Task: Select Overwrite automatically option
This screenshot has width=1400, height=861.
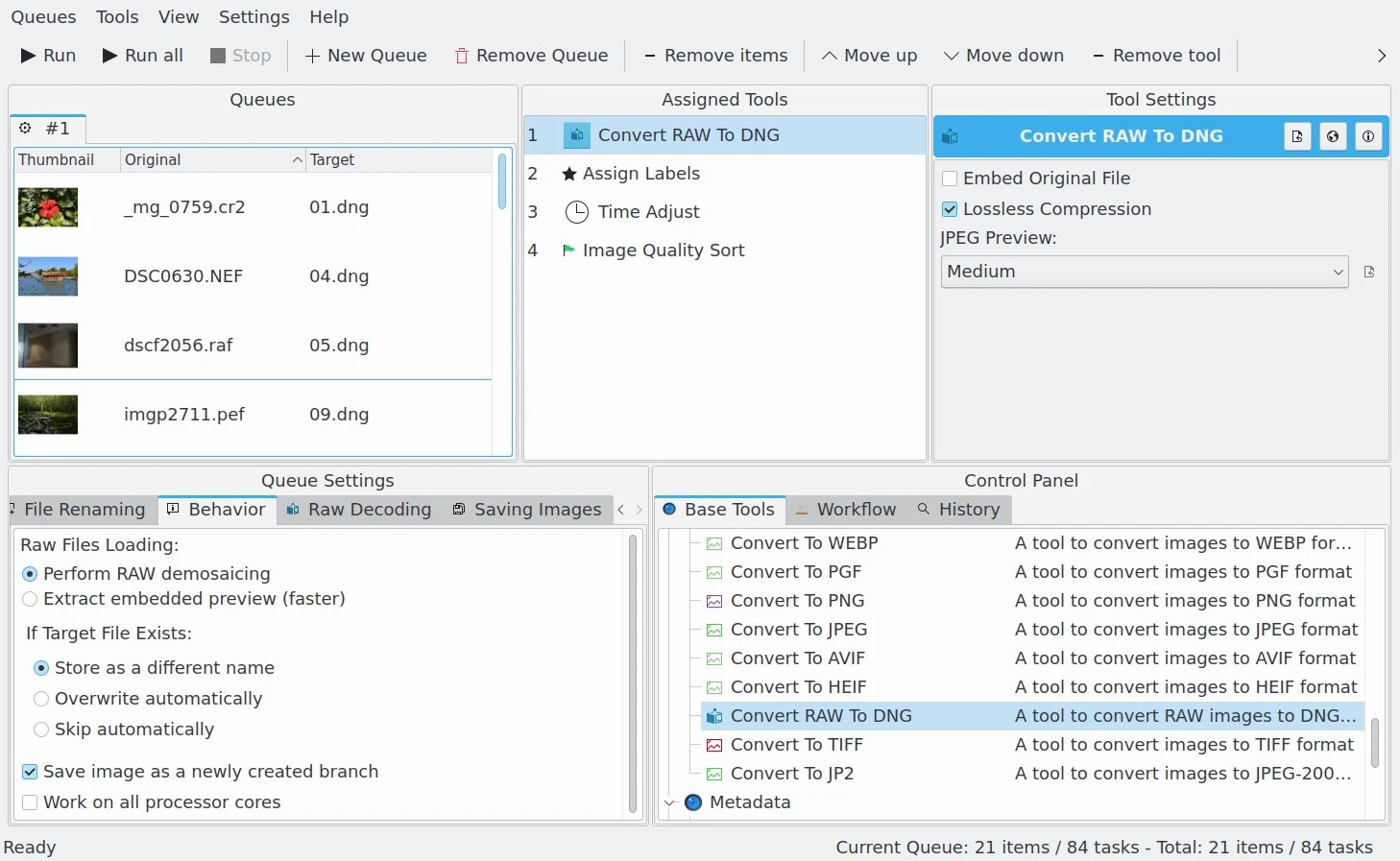Action: (41, 699)
